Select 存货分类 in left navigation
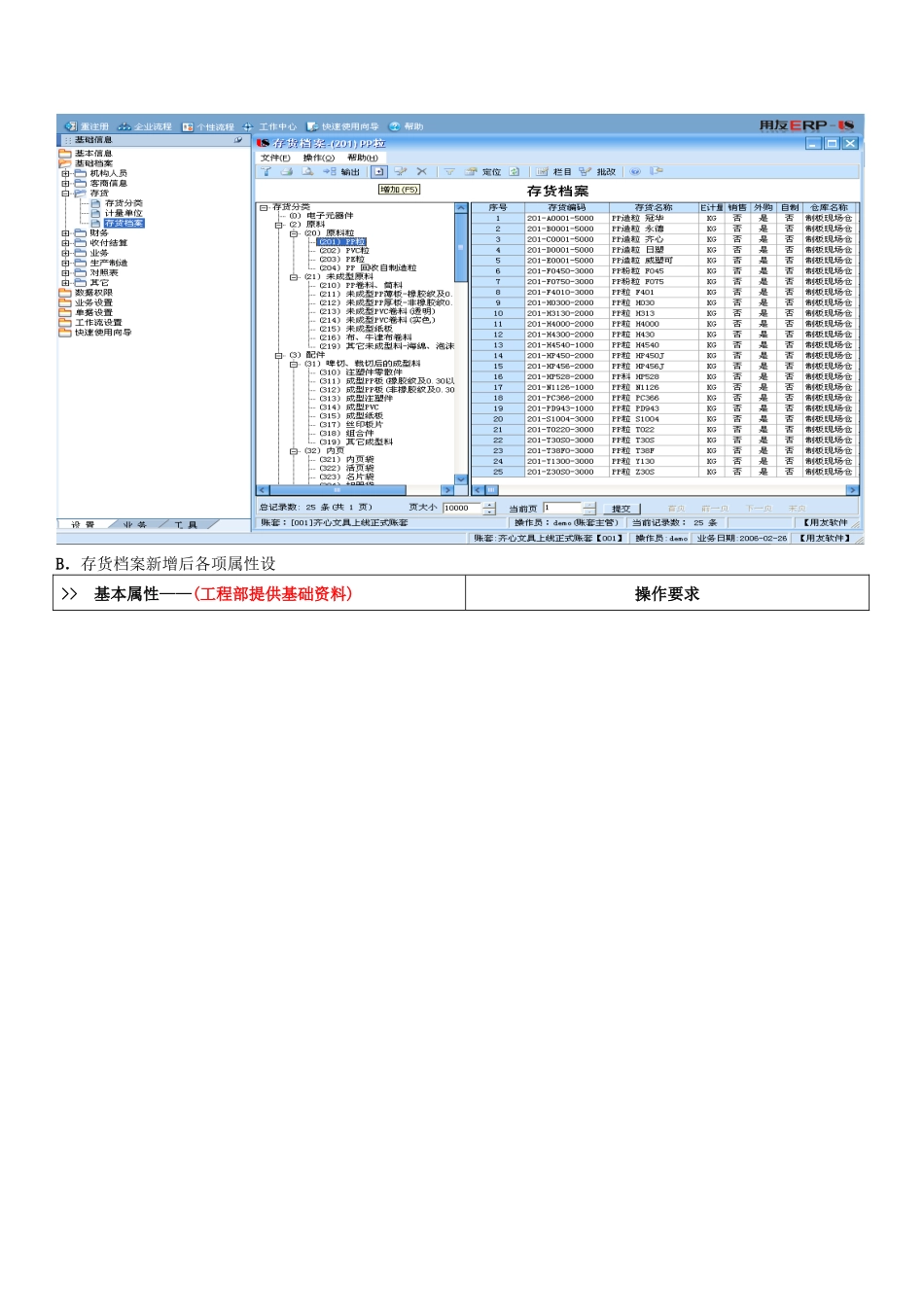Image resolution: width=924 pixels, height=1307 pixels. 124,203
